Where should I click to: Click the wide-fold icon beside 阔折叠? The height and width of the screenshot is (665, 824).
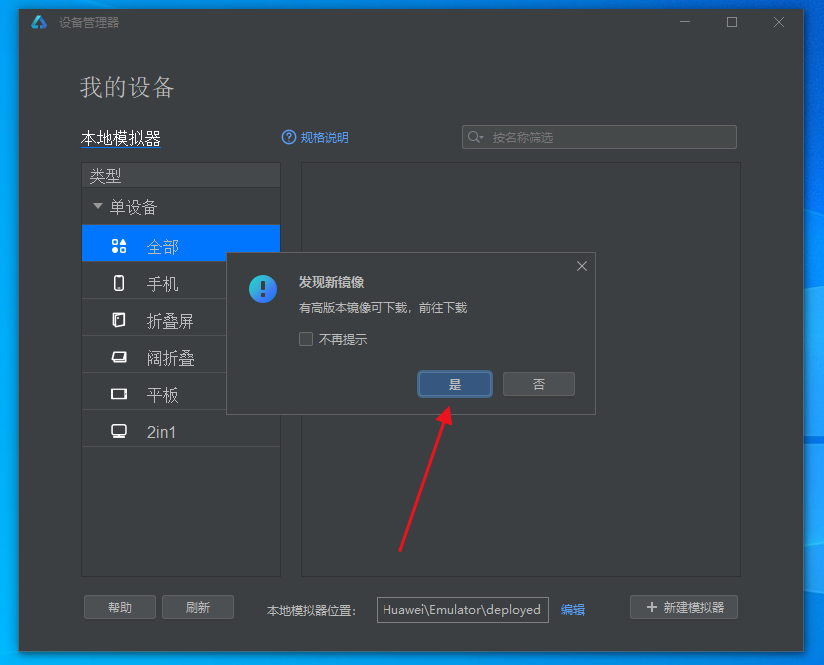click(119, 357)
